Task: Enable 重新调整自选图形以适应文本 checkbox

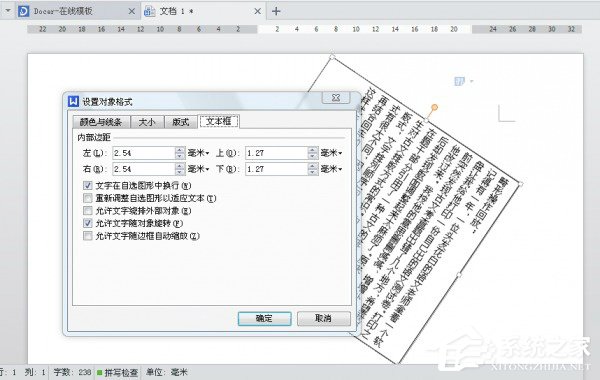Action: click(88, 198)
